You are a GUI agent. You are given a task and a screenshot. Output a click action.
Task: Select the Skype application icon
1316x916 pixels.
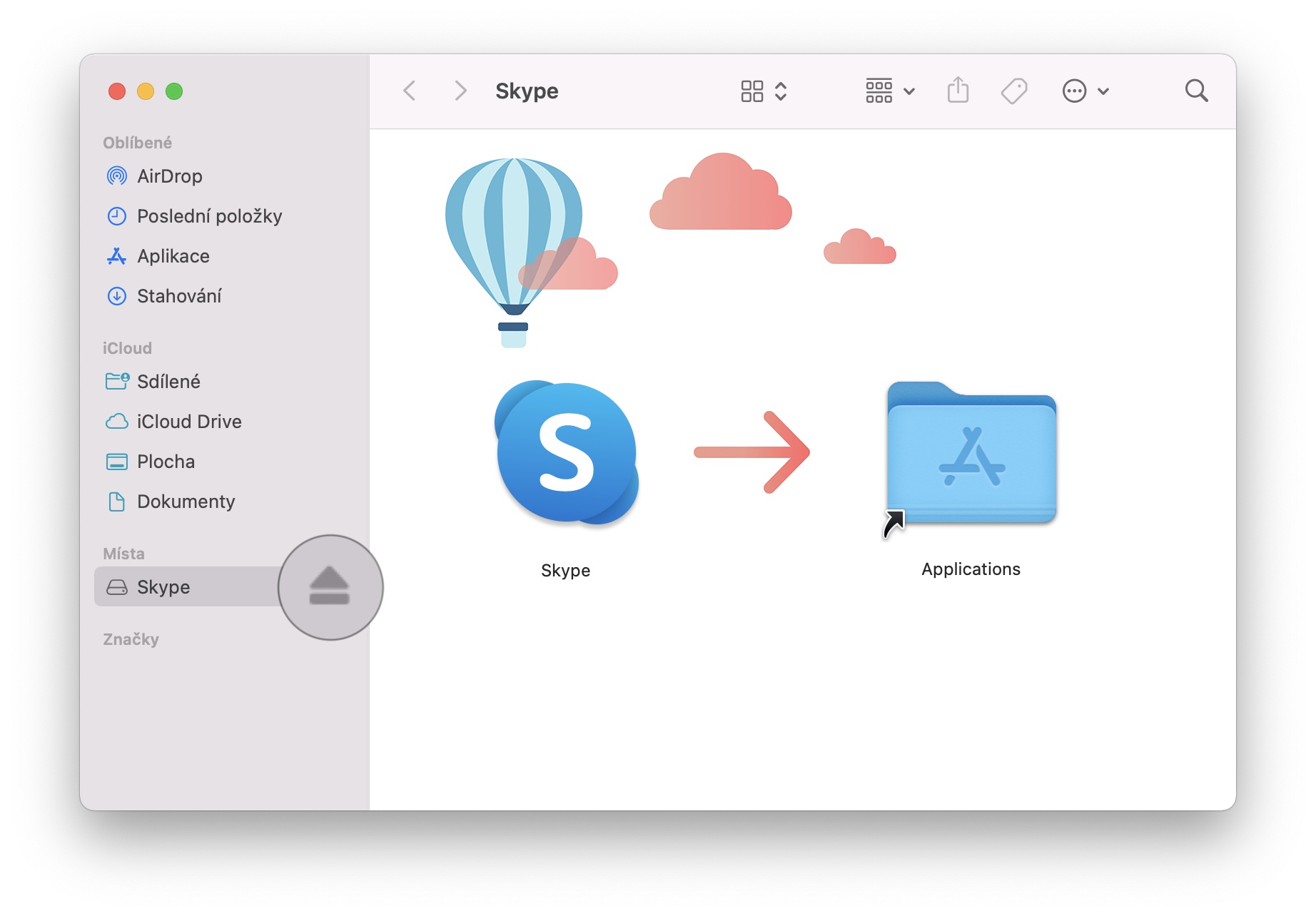(x=566, y=454)
